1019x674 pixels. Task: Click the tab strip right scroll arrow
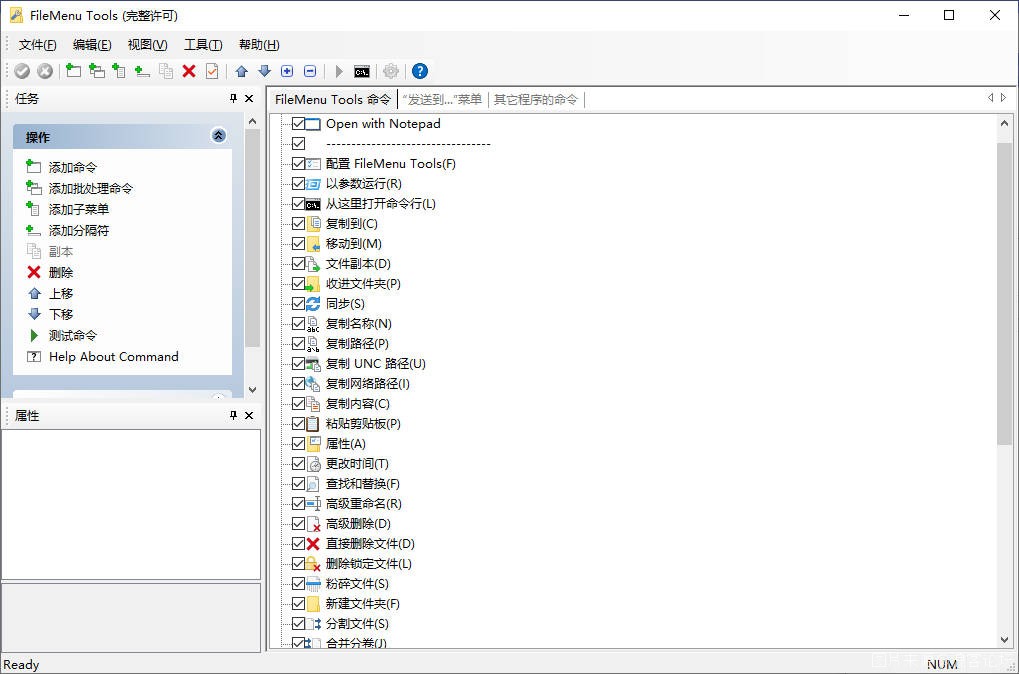pyautogui.click(x=1003, y=97)
